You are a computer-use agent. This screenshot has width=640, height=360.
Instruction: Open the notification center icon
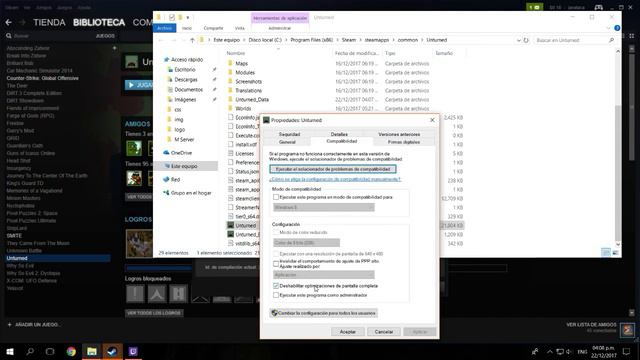click(x=627, y=351)
